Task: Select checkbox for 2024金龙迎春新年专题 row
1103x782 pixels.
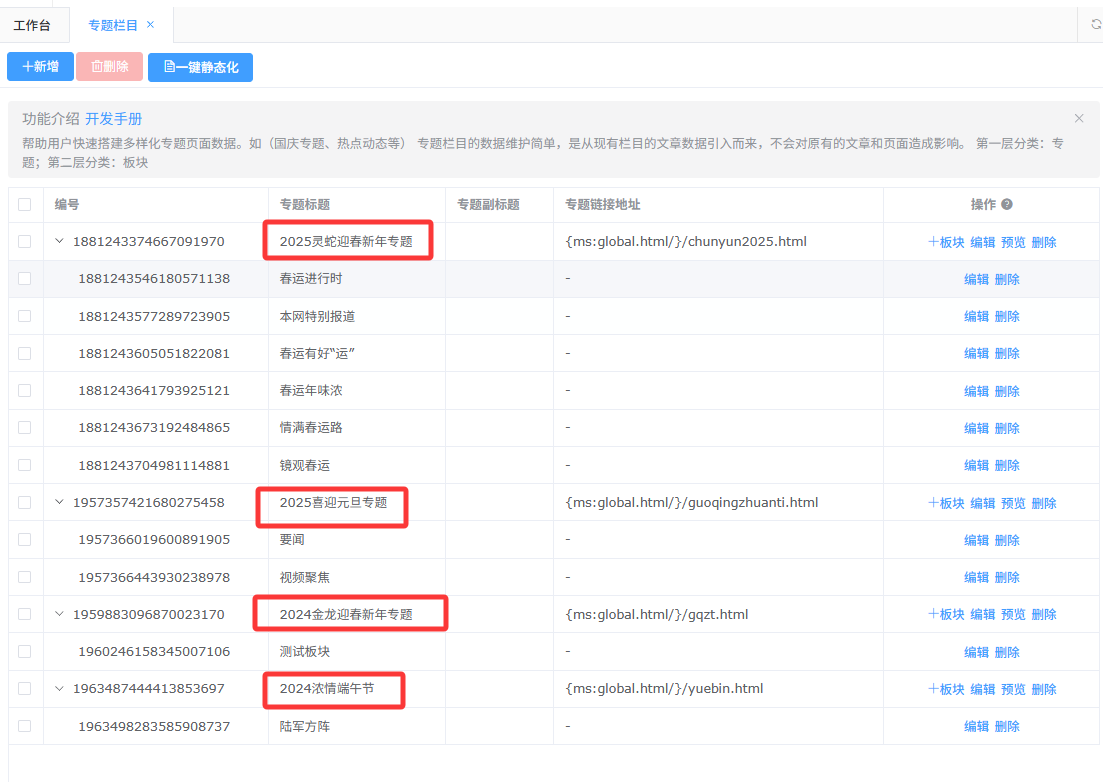Action: pos(25,614)
